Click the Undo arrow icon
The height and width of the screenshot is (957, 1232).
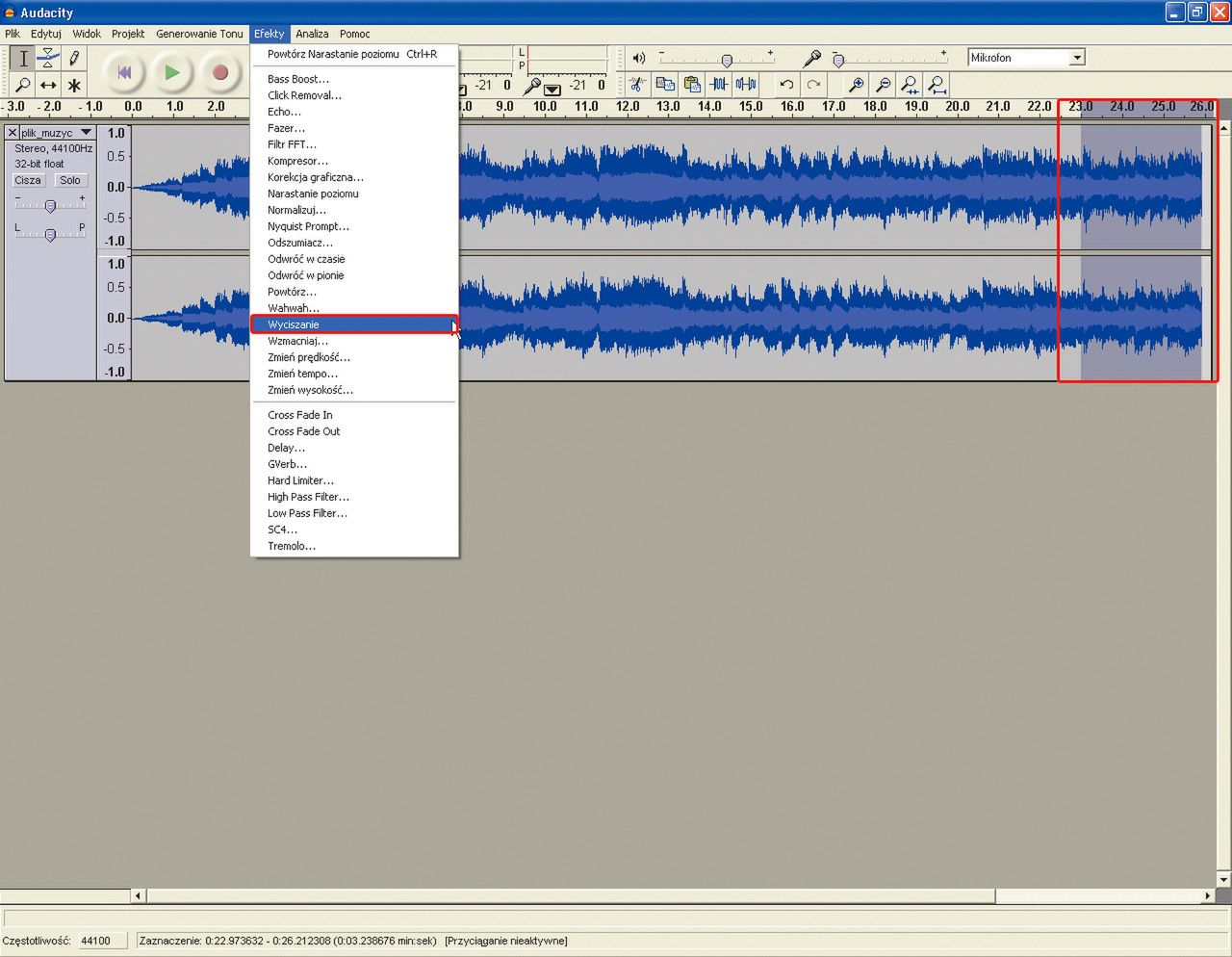(x=787, y=85)
